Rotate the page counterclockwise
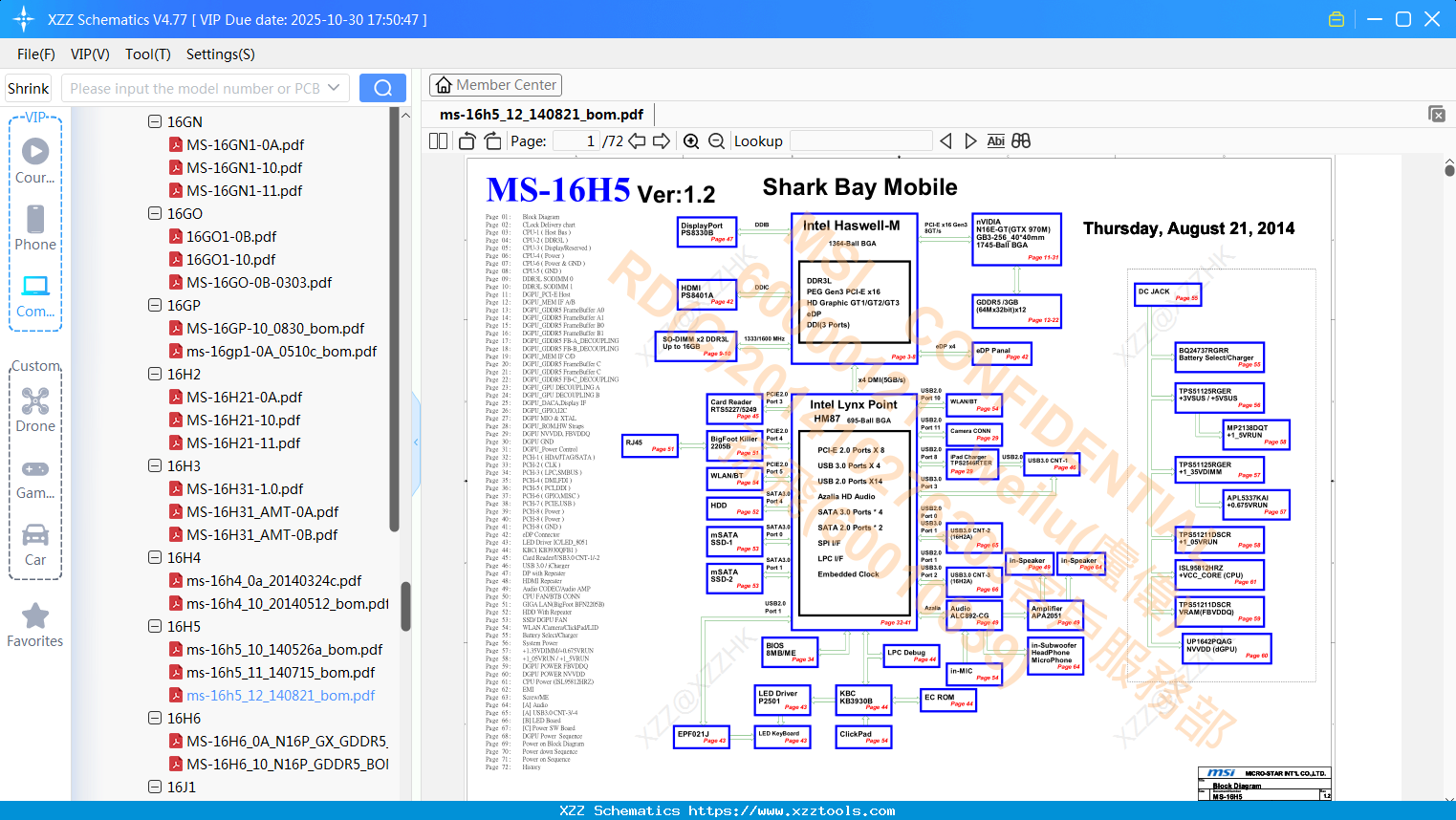 467,141
